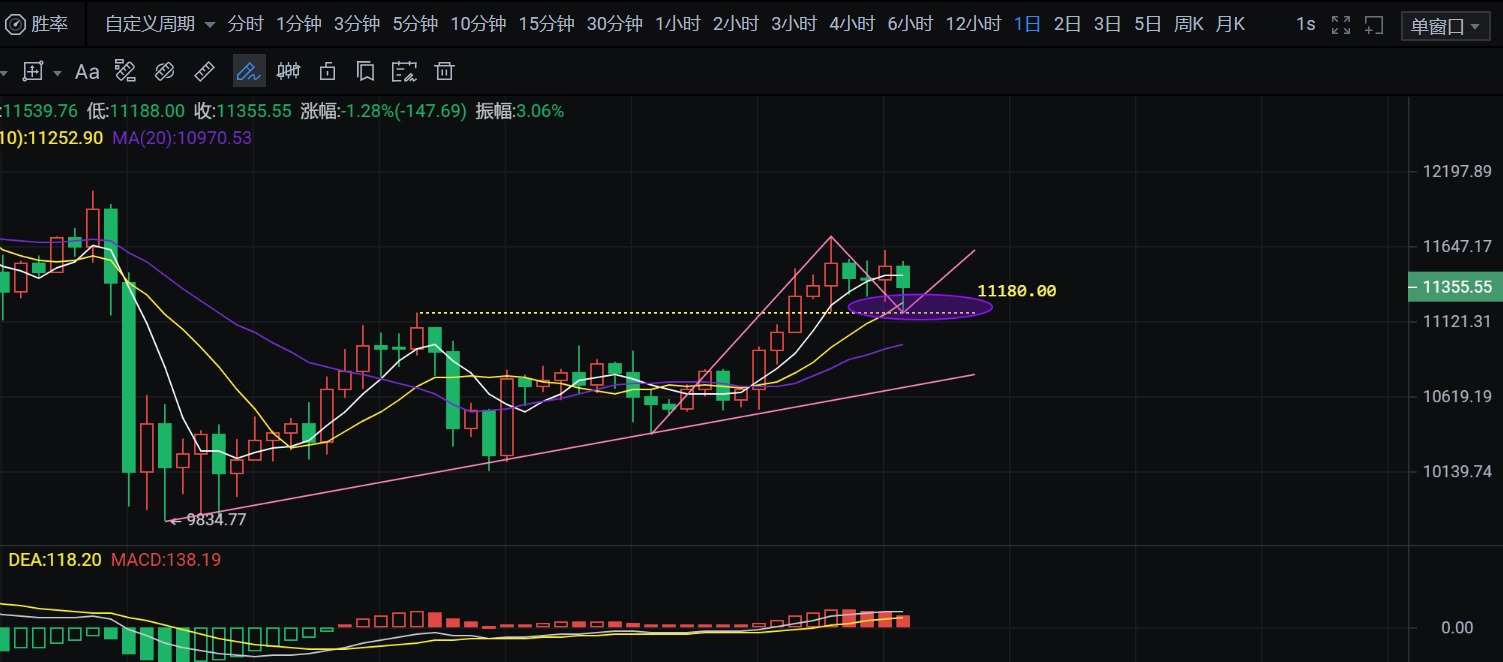Image resolution: width=1503 pixels, height=662 pixels.
Task: Switch to the 5日 timeframe
Action: click(1147, 24)
